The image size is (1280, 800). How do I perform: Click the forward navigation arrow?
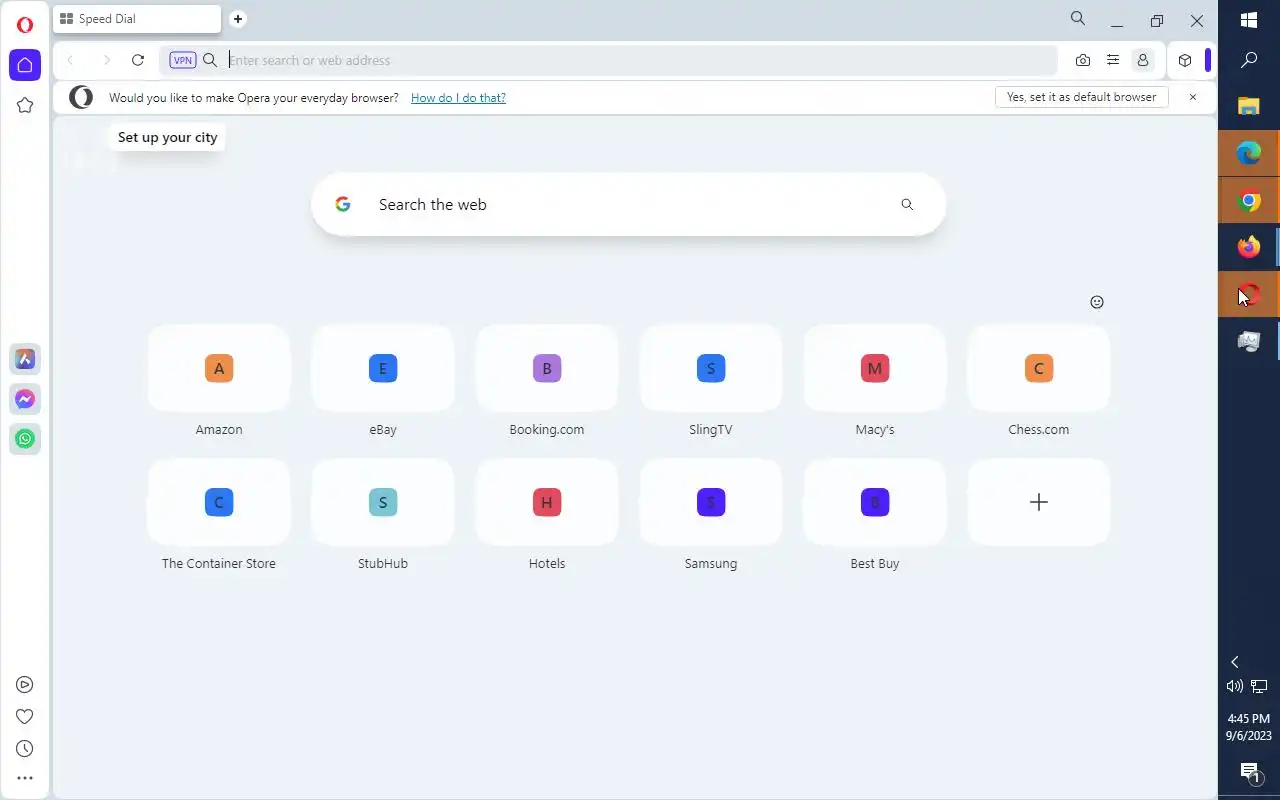(106, 60)
